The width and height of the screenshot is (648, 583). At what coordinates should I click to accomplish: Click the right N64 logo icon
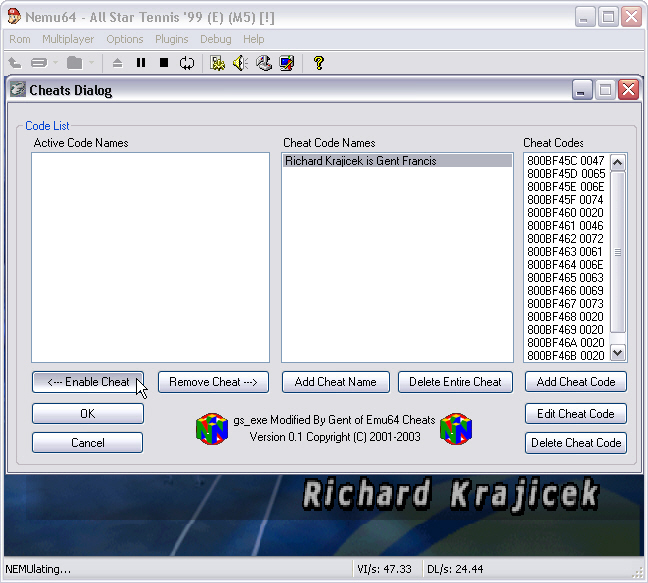pos(456,429)
